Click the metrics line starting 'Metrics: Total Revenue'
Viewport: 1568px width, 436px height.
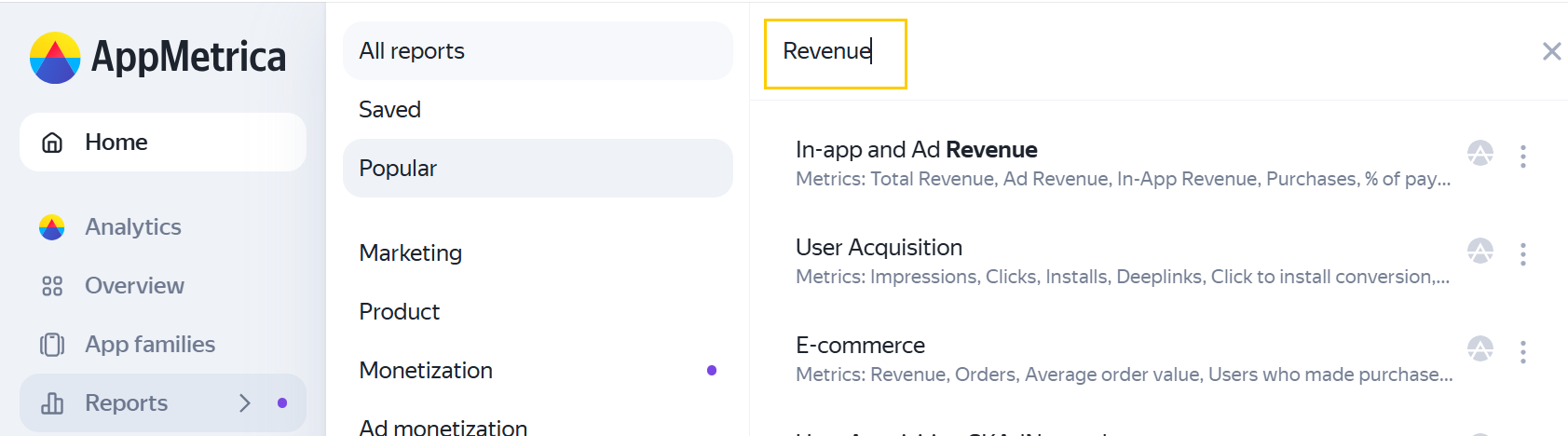[1123, 179]
